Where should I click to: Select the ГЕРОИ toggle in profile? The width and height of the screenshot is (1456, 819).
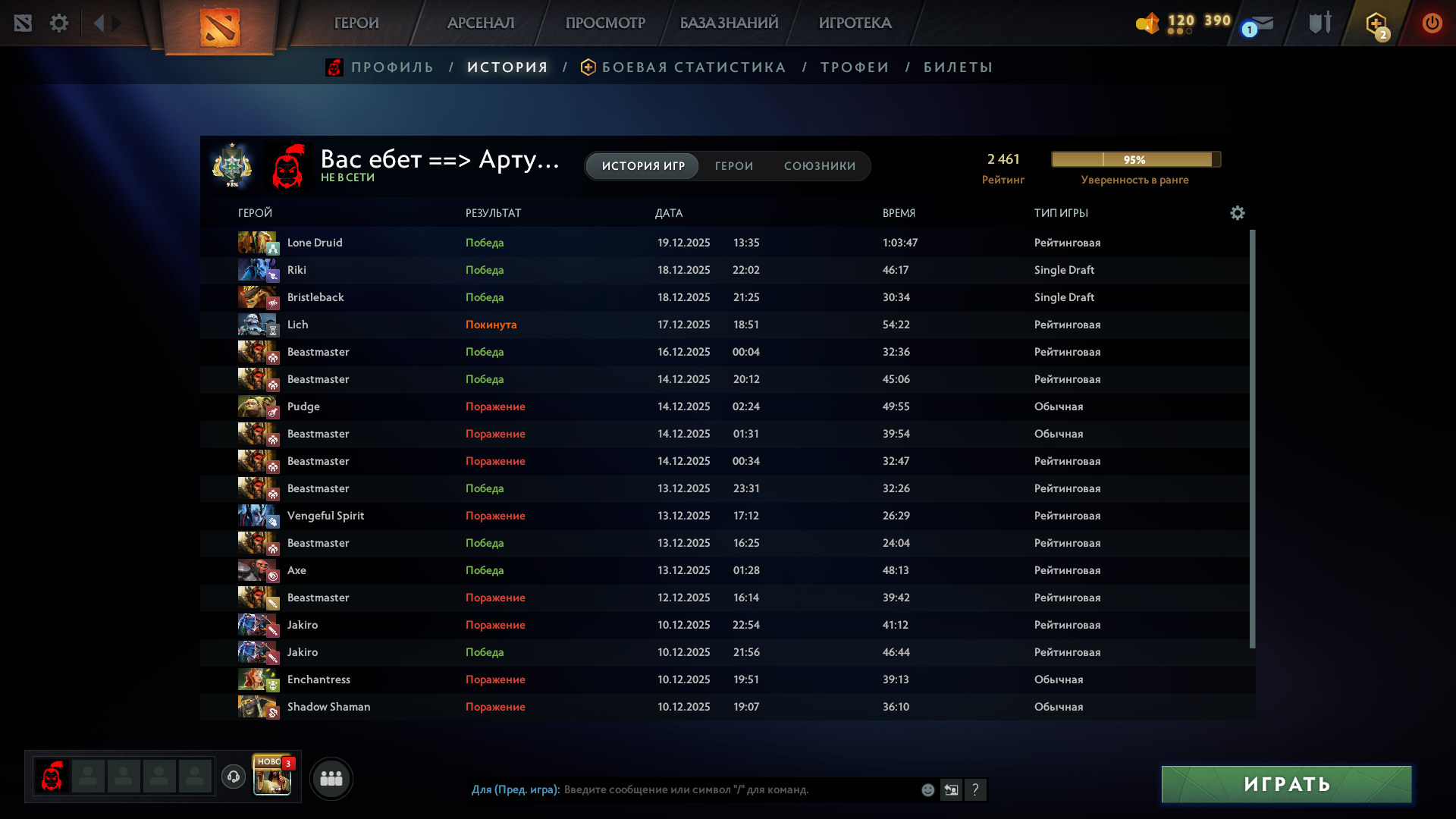coord(734,166)
